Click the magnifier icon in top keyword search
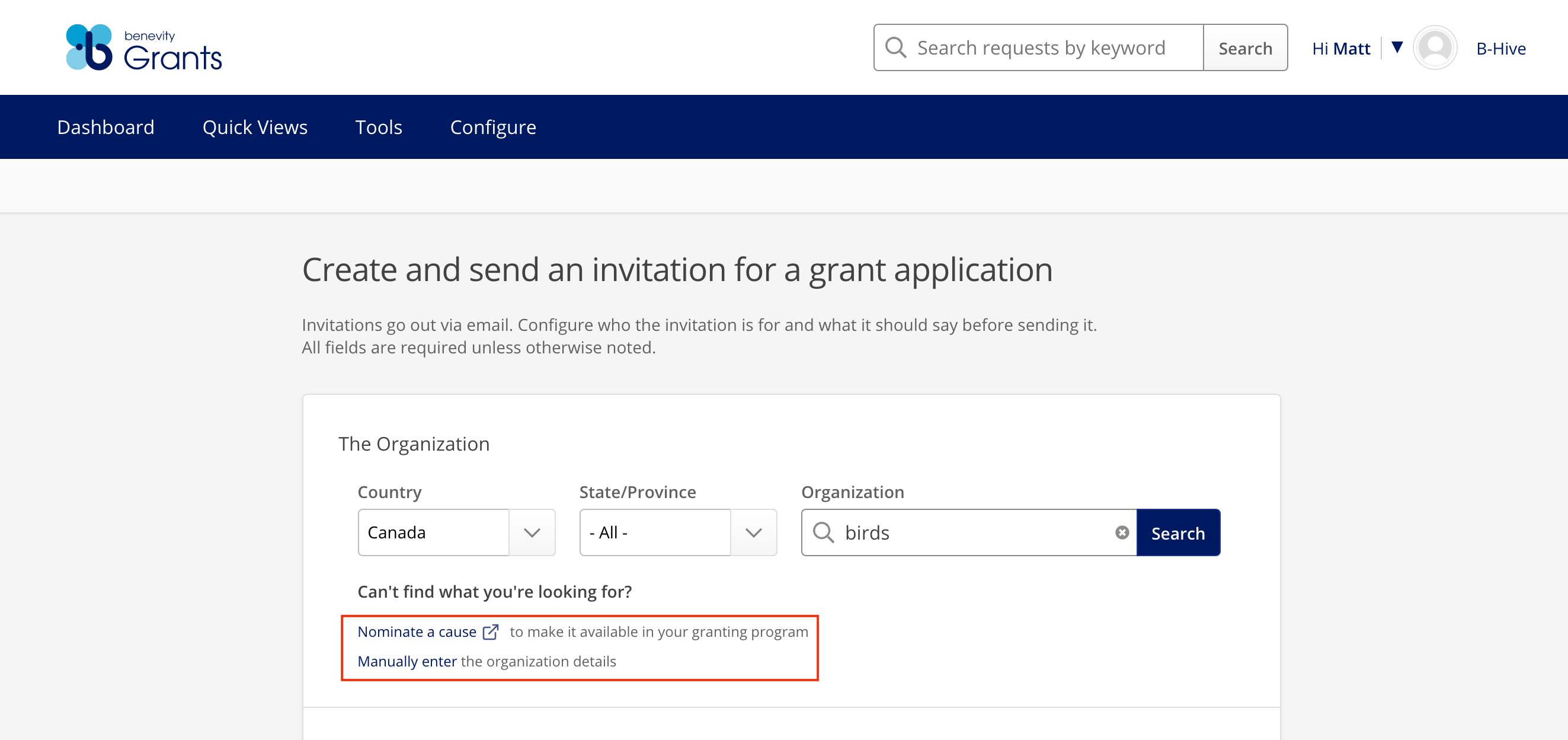 click(x=895, y=47)
